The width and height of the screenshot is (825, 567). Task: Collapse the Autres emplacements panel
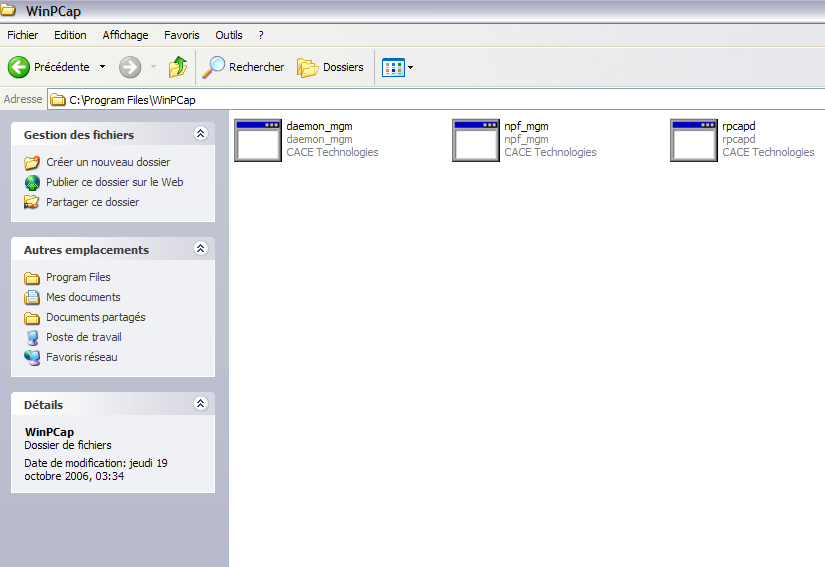(200, 248)
